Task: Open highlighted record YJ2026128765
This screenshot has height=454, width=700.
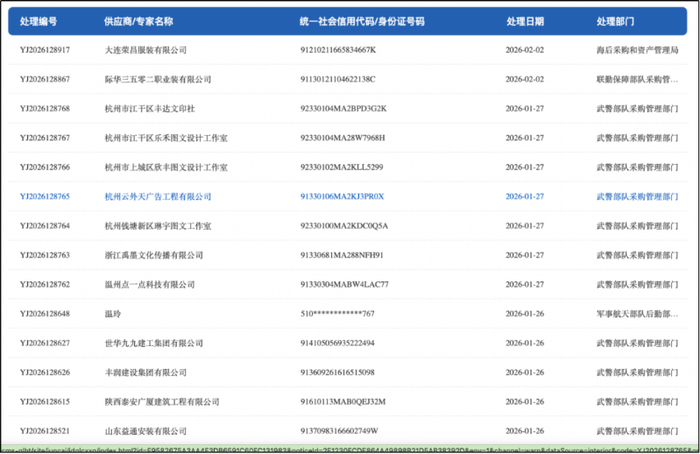Action: (x=45, y=196)
